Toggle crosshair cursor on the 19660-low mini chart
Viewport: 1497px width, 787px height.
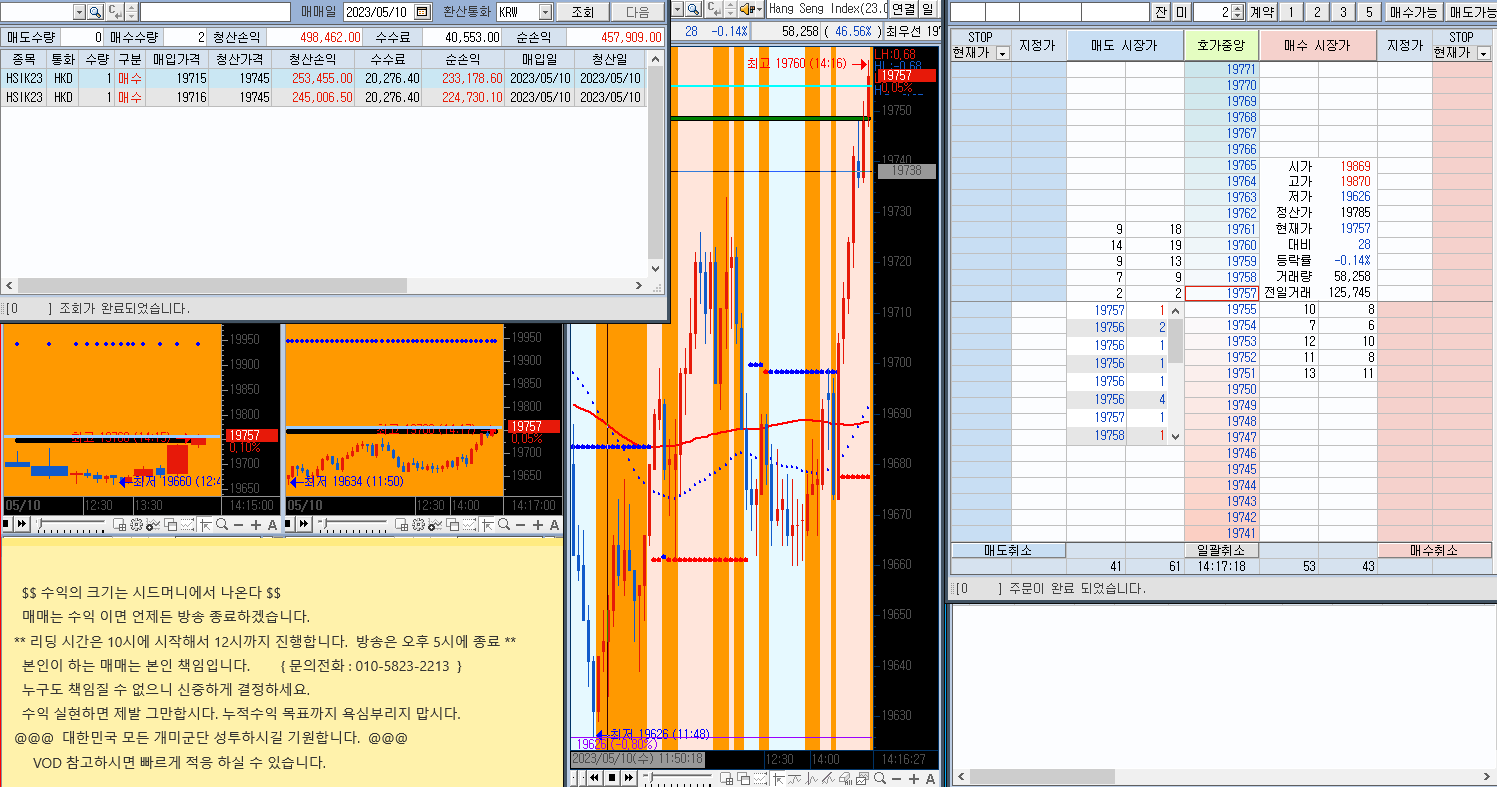pos(206,524)
